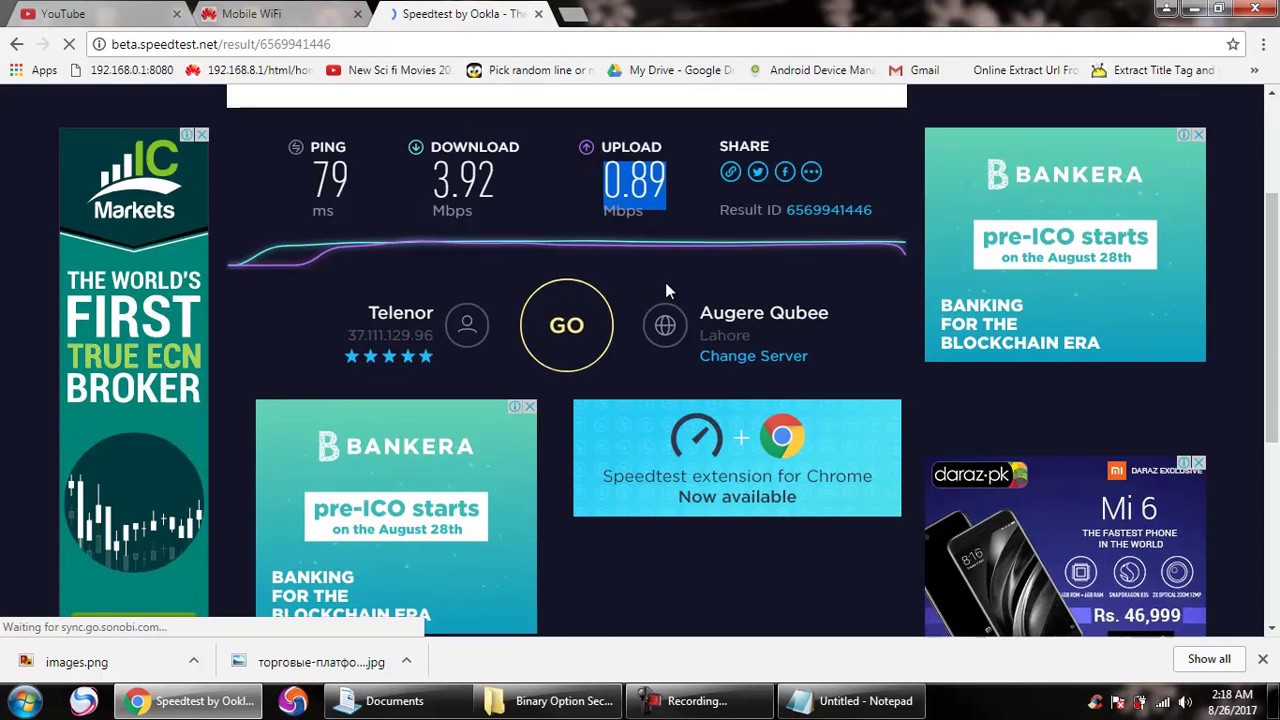Click the Telenor five-star rating
Screen dimensions: 1280x720
tap(389, 356)
